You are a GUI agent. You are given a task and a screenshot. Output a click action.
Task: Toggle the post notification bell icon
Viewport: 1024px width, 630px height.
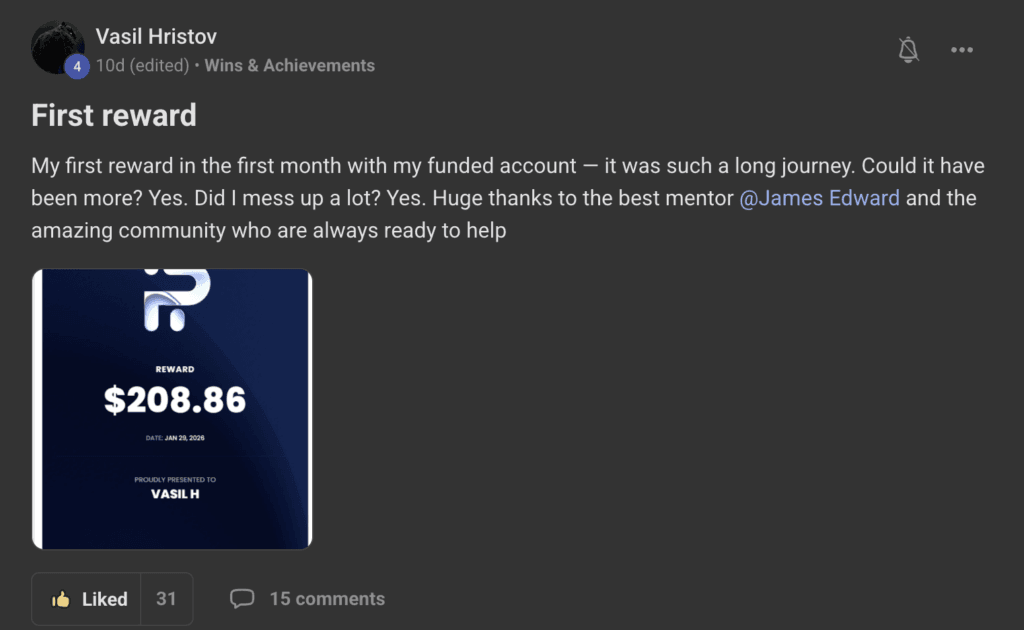(908, 50)
